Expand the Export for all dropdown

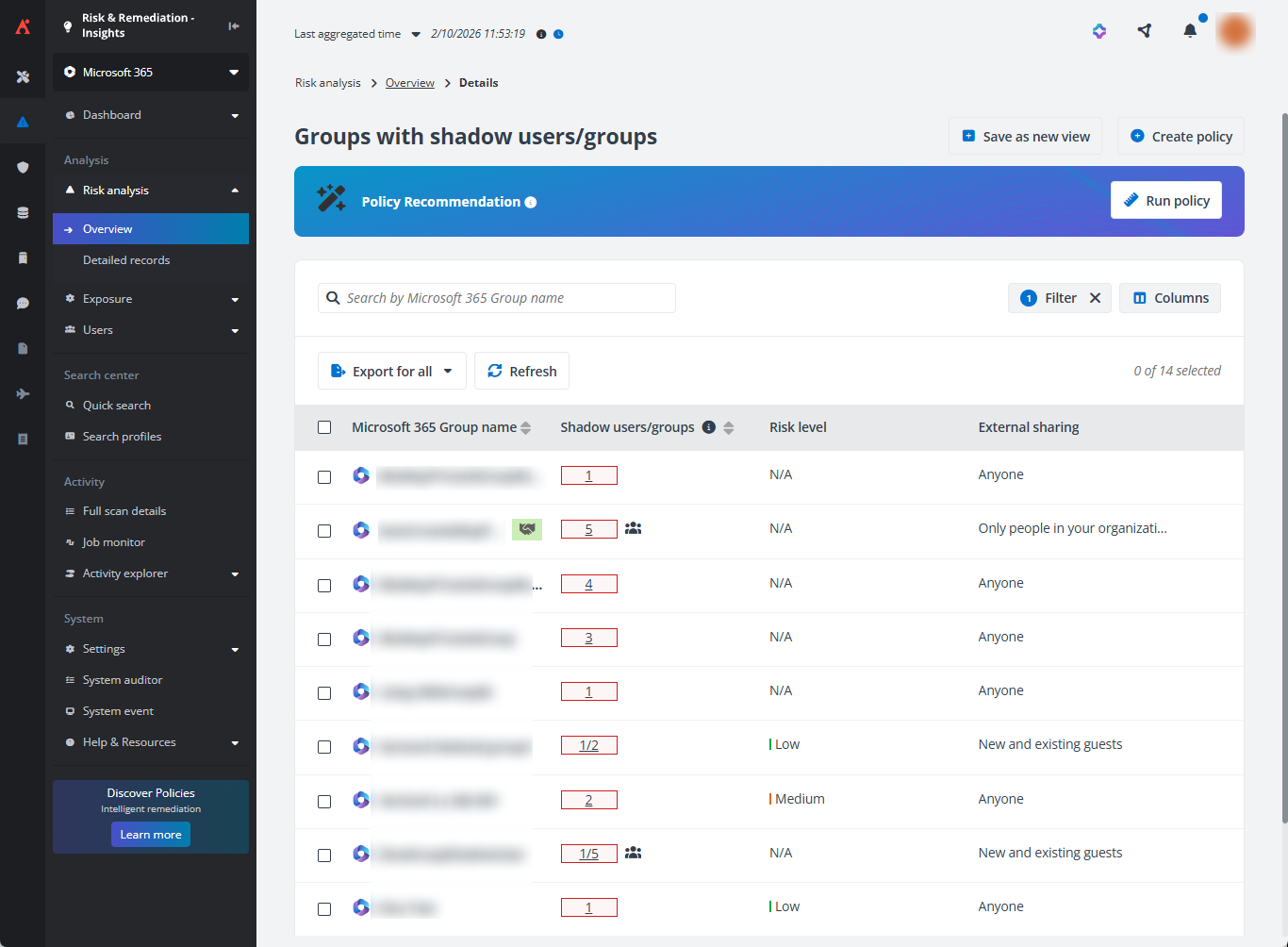tap(448, 372)
